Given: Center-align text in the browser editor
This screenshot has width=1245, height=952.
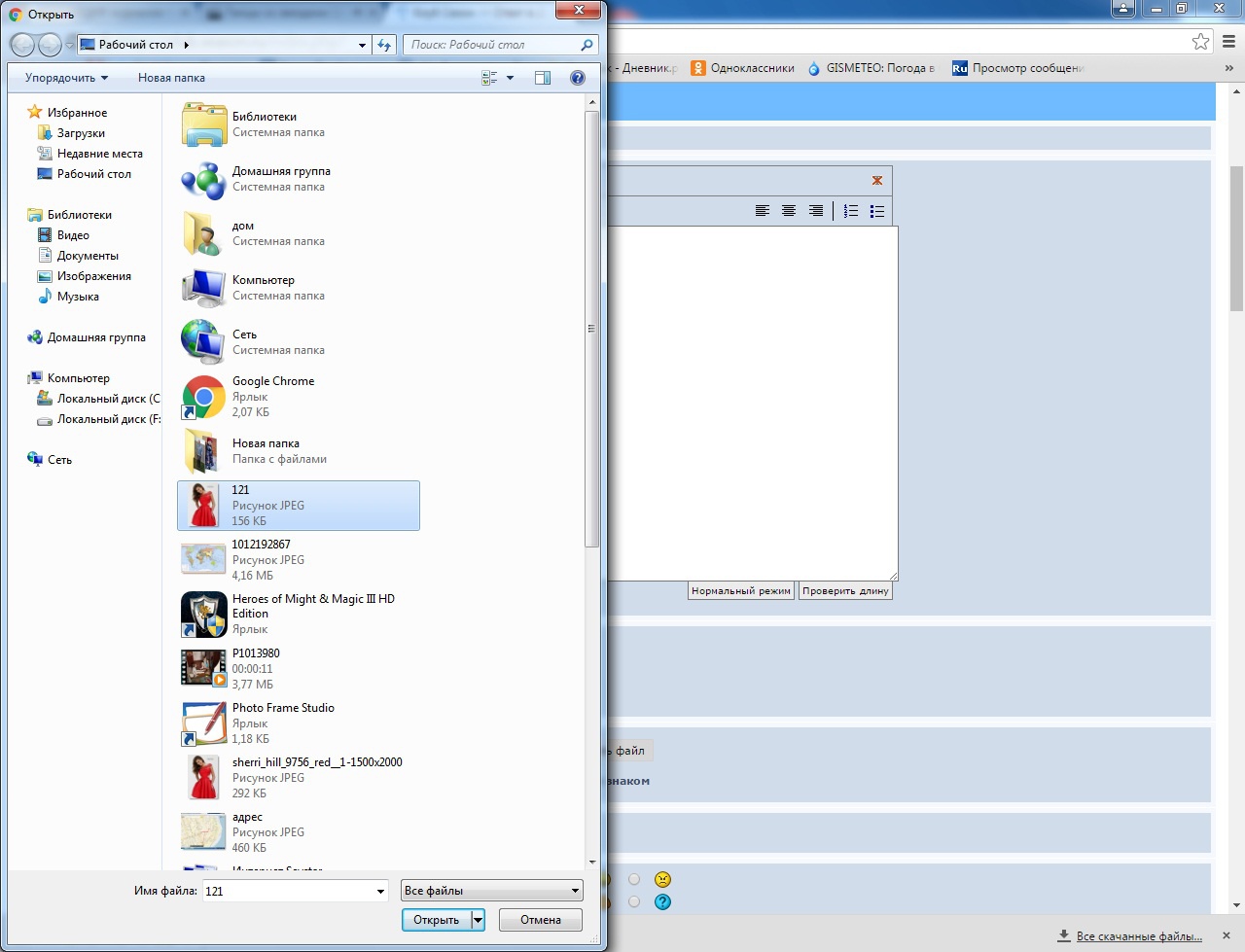Looking at the screenshot, I should (x=789, y=211).
